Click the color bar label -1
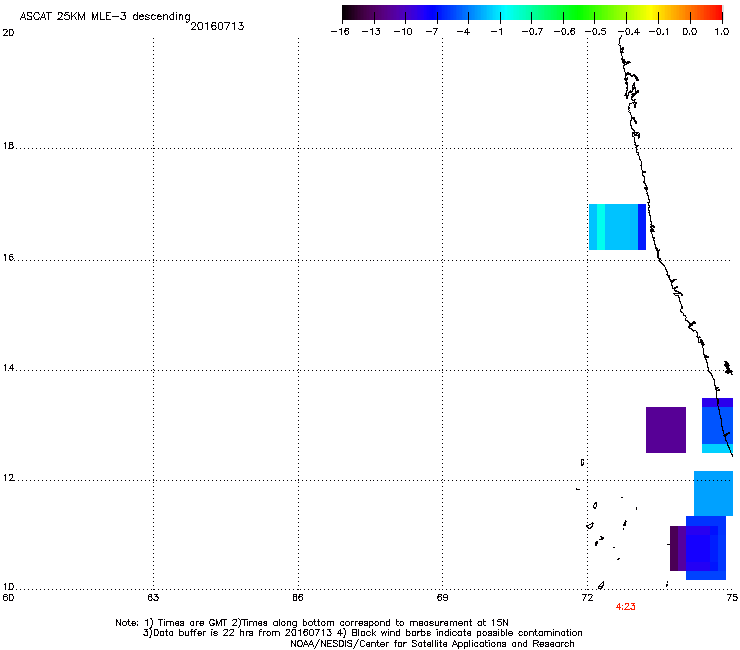 click(x=496, y=32)
